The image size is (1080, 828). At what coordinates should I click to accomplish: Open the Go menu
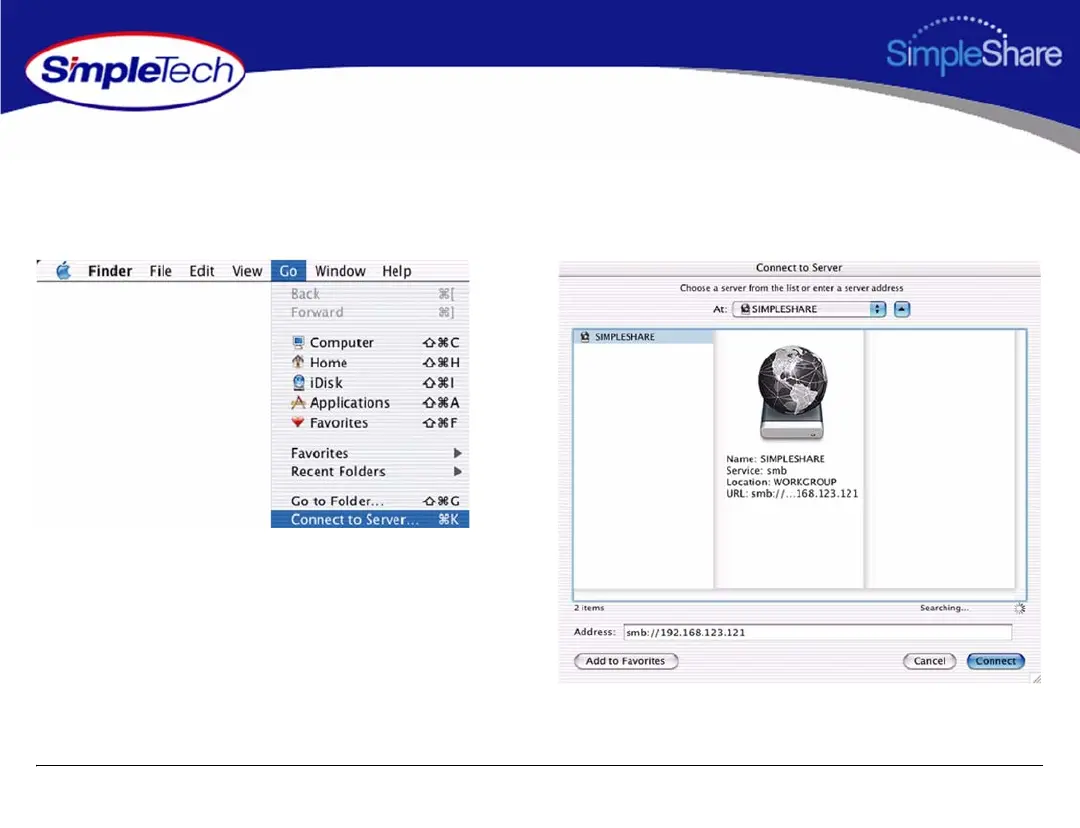click(288, 271)
